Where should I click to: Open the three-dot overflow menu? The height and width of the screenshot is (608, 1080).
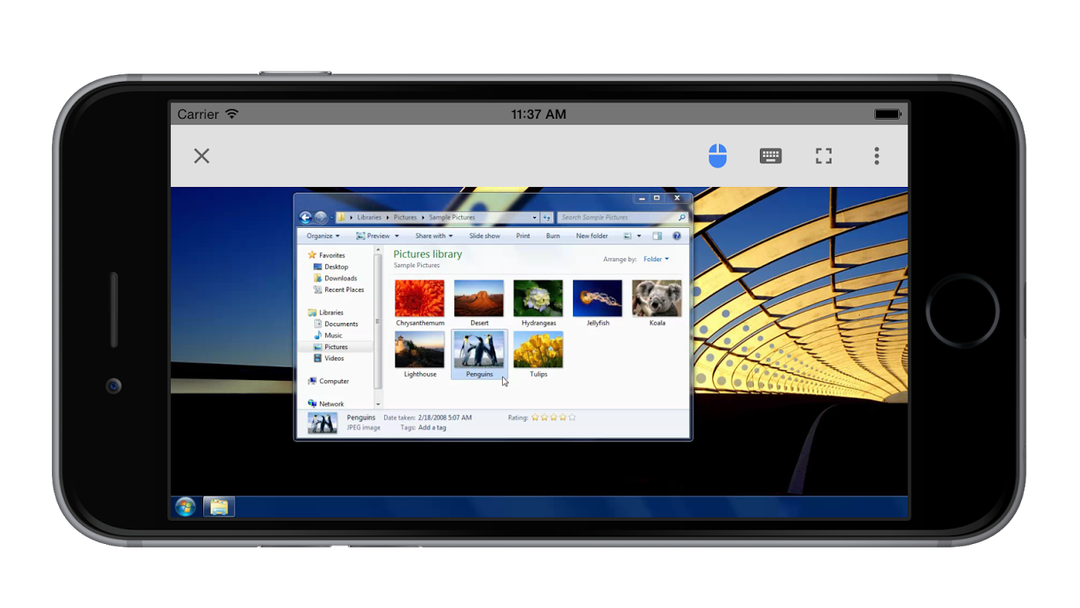point(876,155)
